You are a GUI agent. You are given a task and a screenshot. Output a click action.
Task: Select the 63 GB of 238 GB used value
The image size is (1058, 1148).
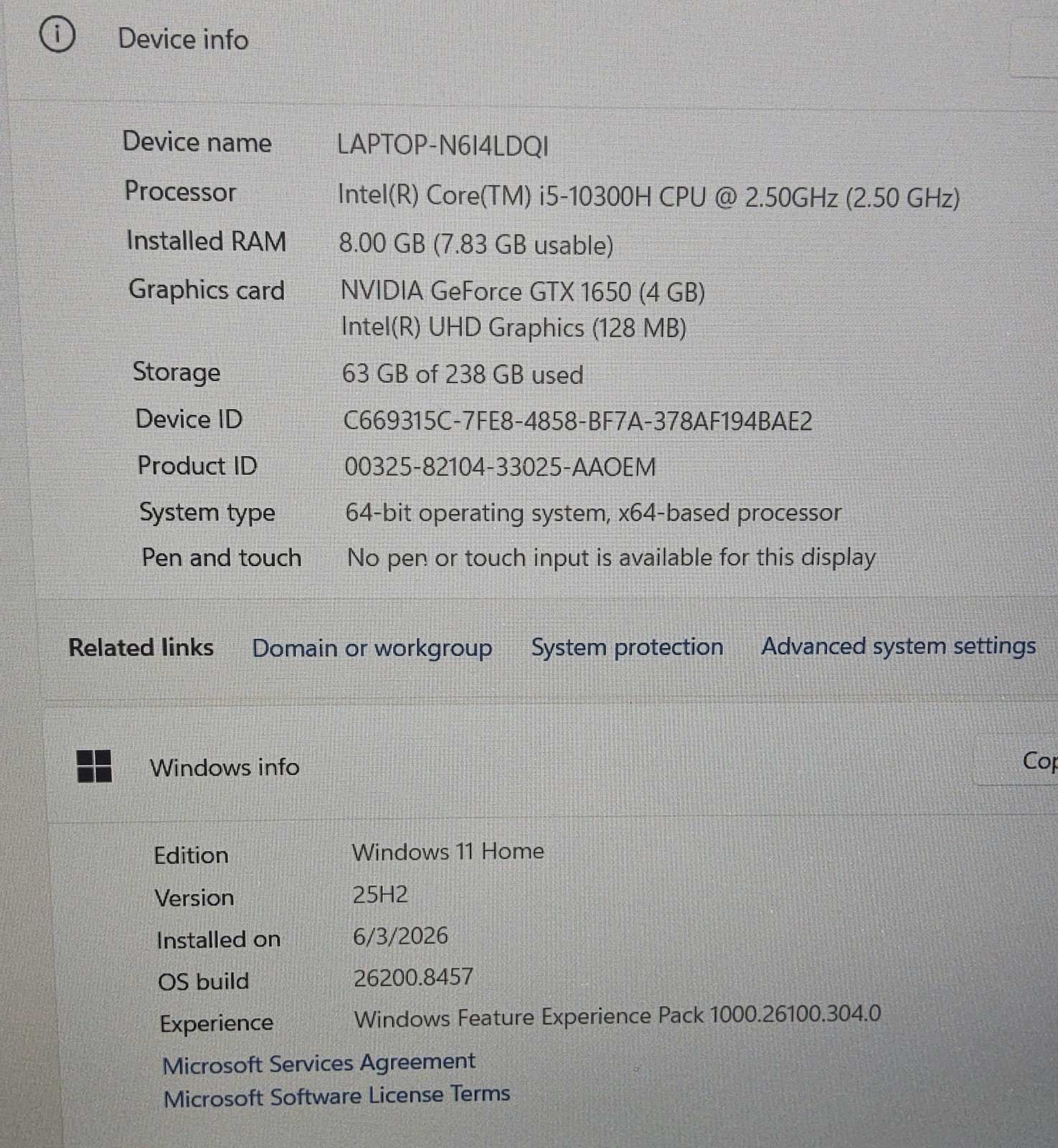463,374
